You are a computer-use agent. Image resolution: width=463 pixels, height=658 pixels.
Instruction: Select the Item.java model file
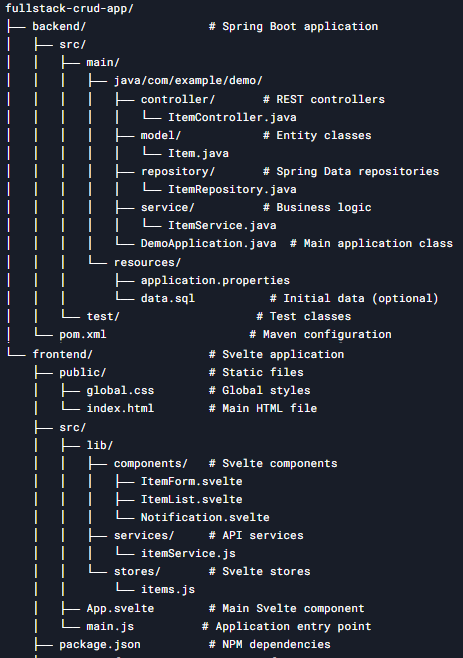click(198, 153)
